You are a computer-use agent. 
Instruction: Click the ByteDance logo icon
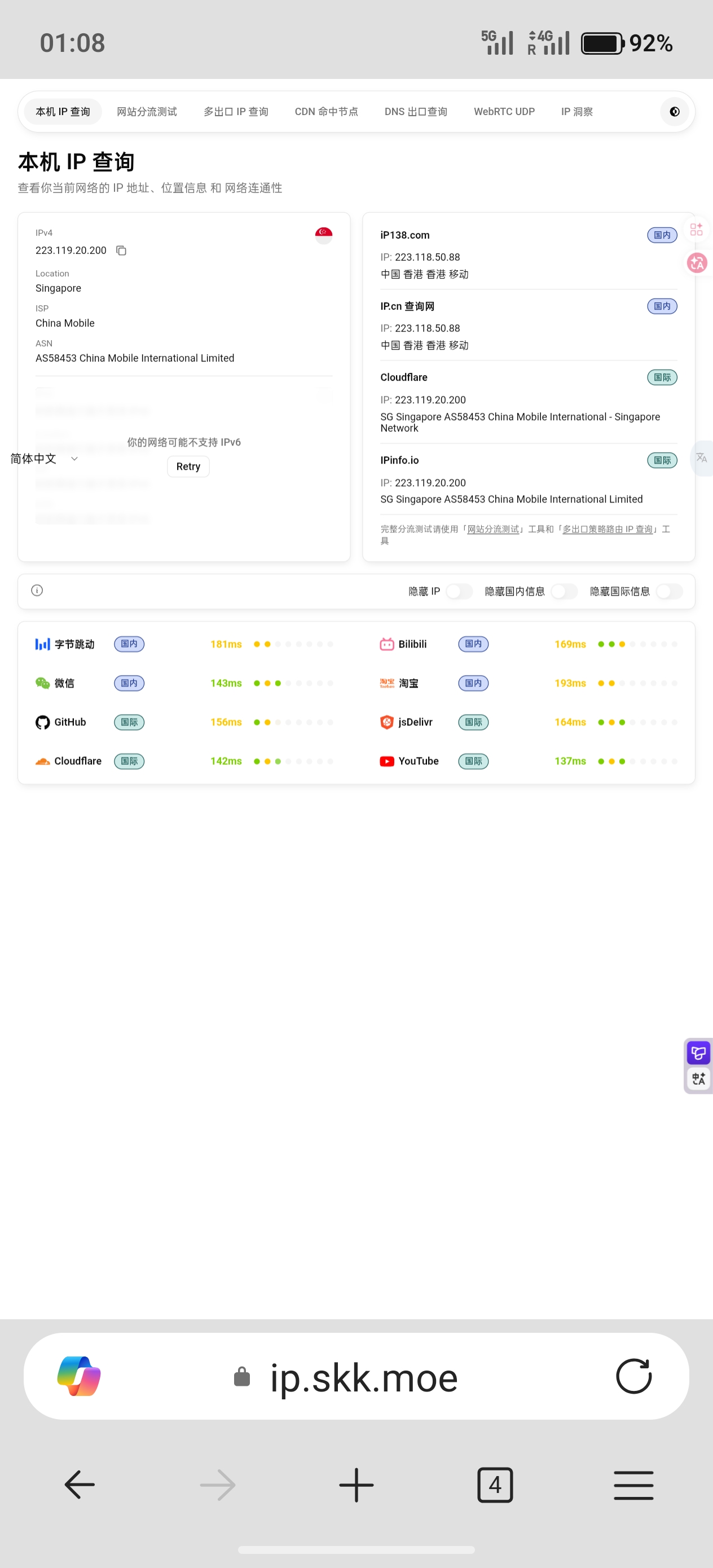tap(43, 644)
